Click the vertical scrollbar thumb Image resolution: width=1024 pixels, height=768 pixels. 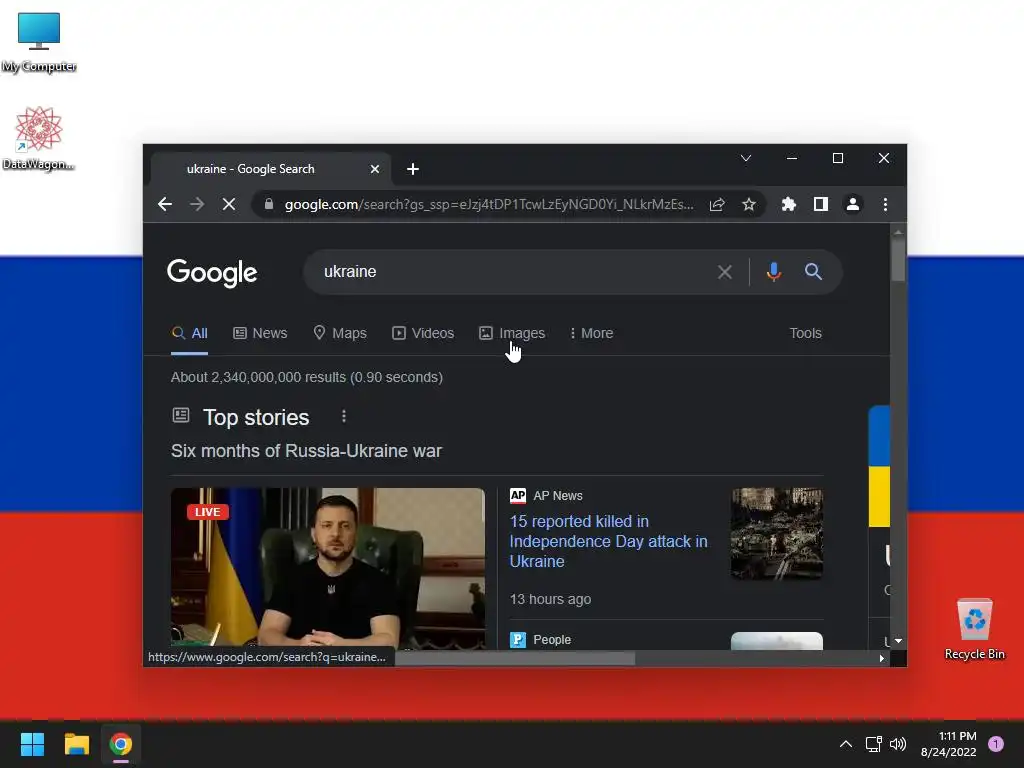point(899,260)
